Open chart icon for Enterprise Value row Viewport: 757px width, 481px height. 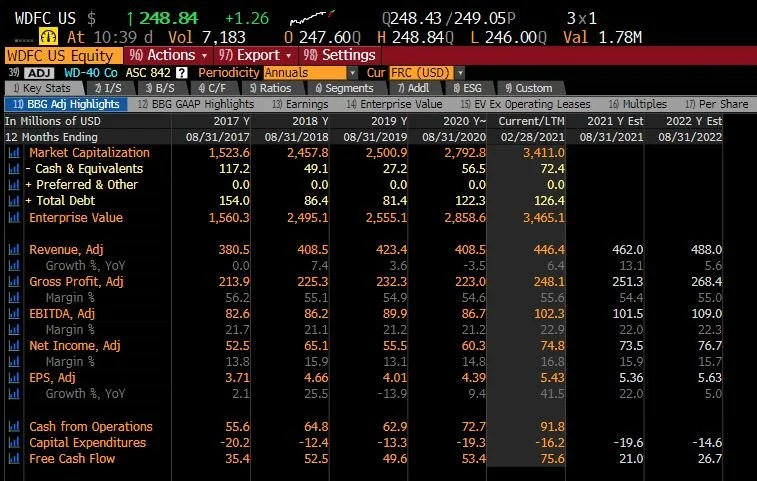(14, 217)
